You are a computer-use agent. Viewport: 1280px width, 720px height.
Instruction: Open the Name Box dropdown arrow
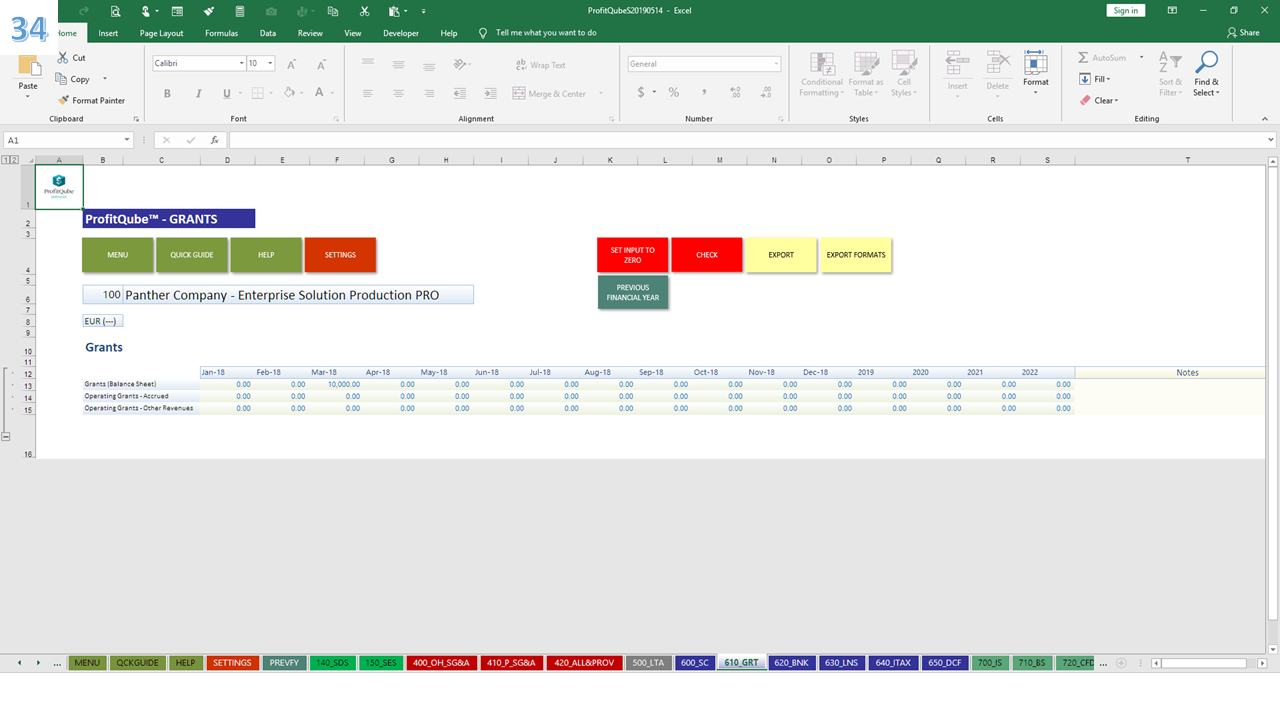click(x=127, y=140)
